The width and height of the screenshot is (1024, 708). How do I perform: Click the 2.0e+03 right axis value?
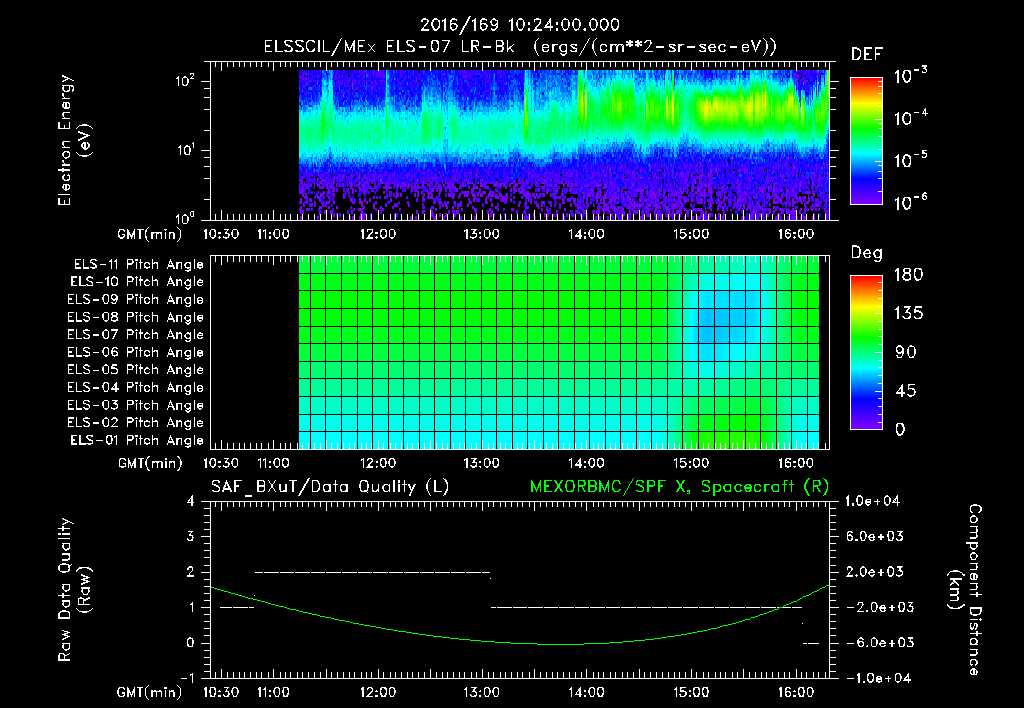874,572
